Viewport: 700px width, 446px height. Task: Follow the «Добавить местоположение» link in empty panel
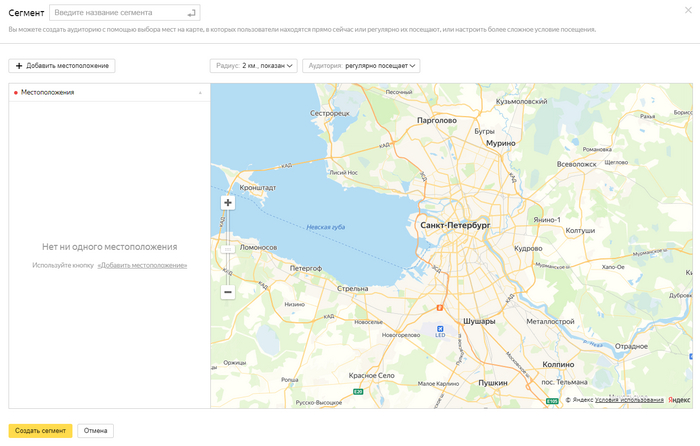point(142,266)
